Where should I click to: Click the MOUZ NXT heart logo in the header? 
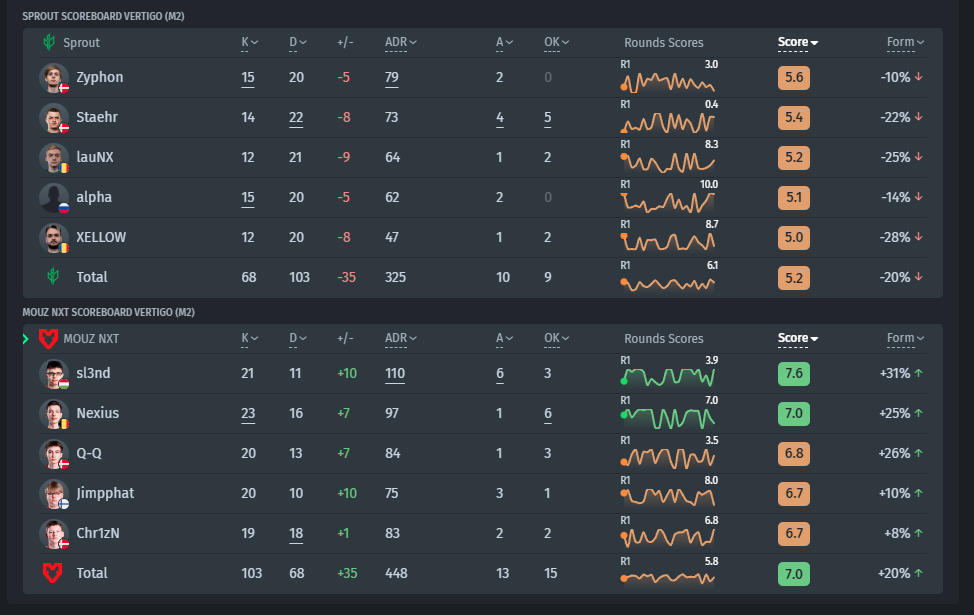tap(48, 339)
